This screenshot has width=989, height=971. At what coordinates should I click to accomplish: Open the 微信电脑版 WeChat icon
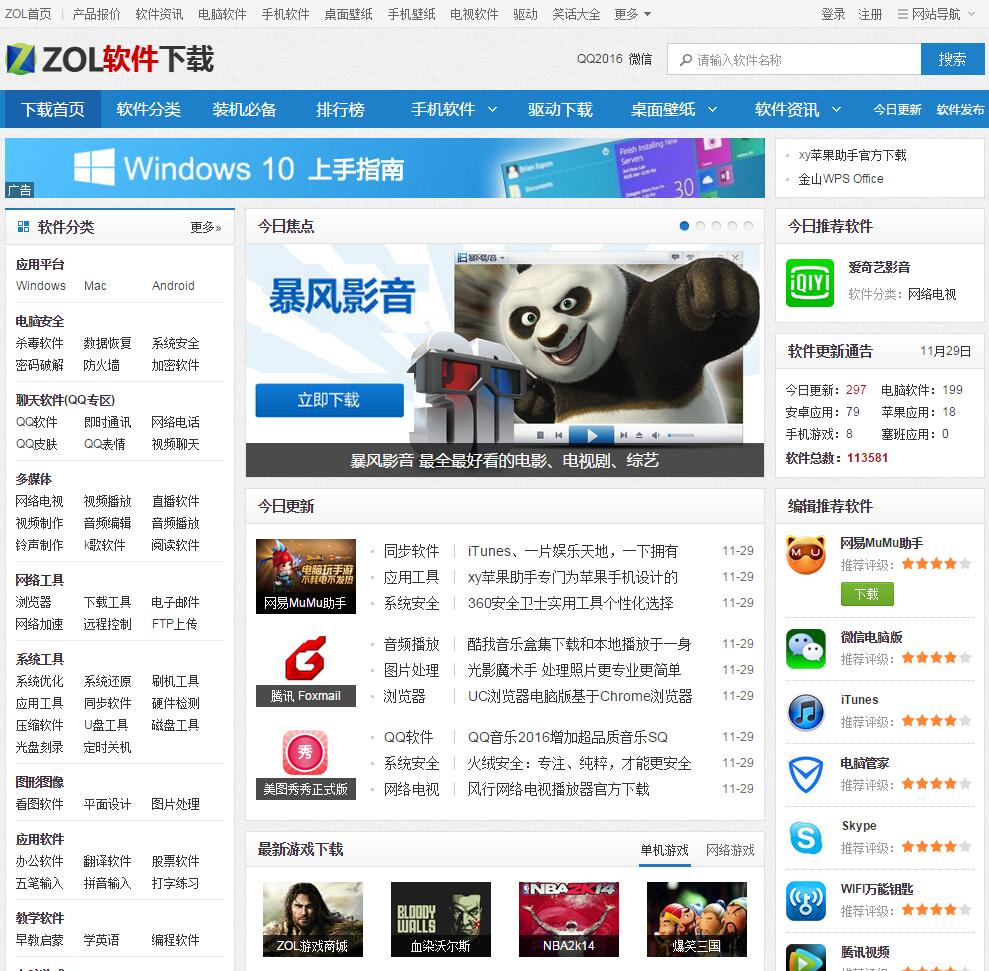[806, 649]
